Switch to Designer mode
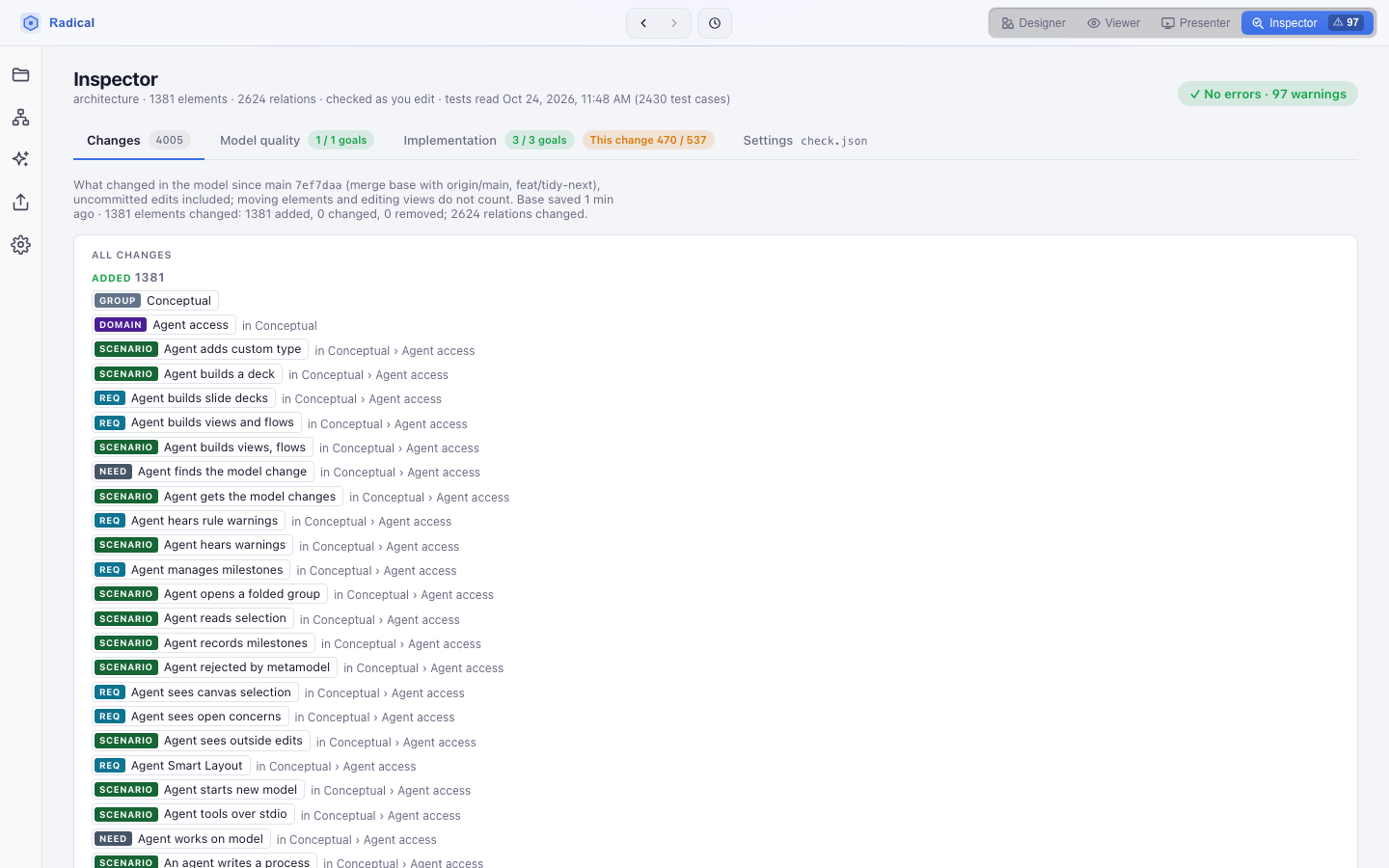The width and height of the screenshot is (1389, 868). tap(1033, 23)
